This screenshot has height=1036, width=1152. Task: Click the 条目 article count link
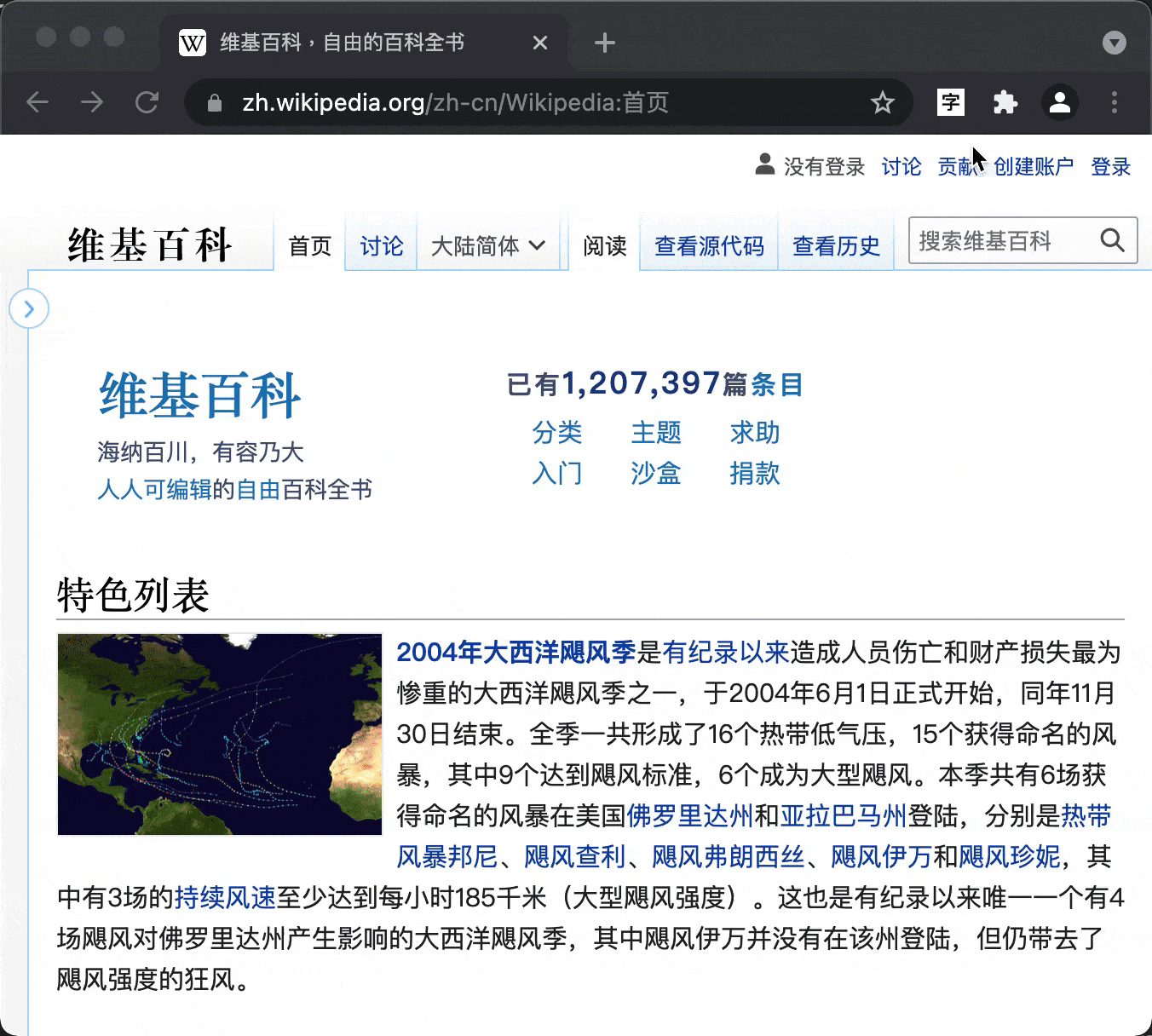[x=777, y=385]
